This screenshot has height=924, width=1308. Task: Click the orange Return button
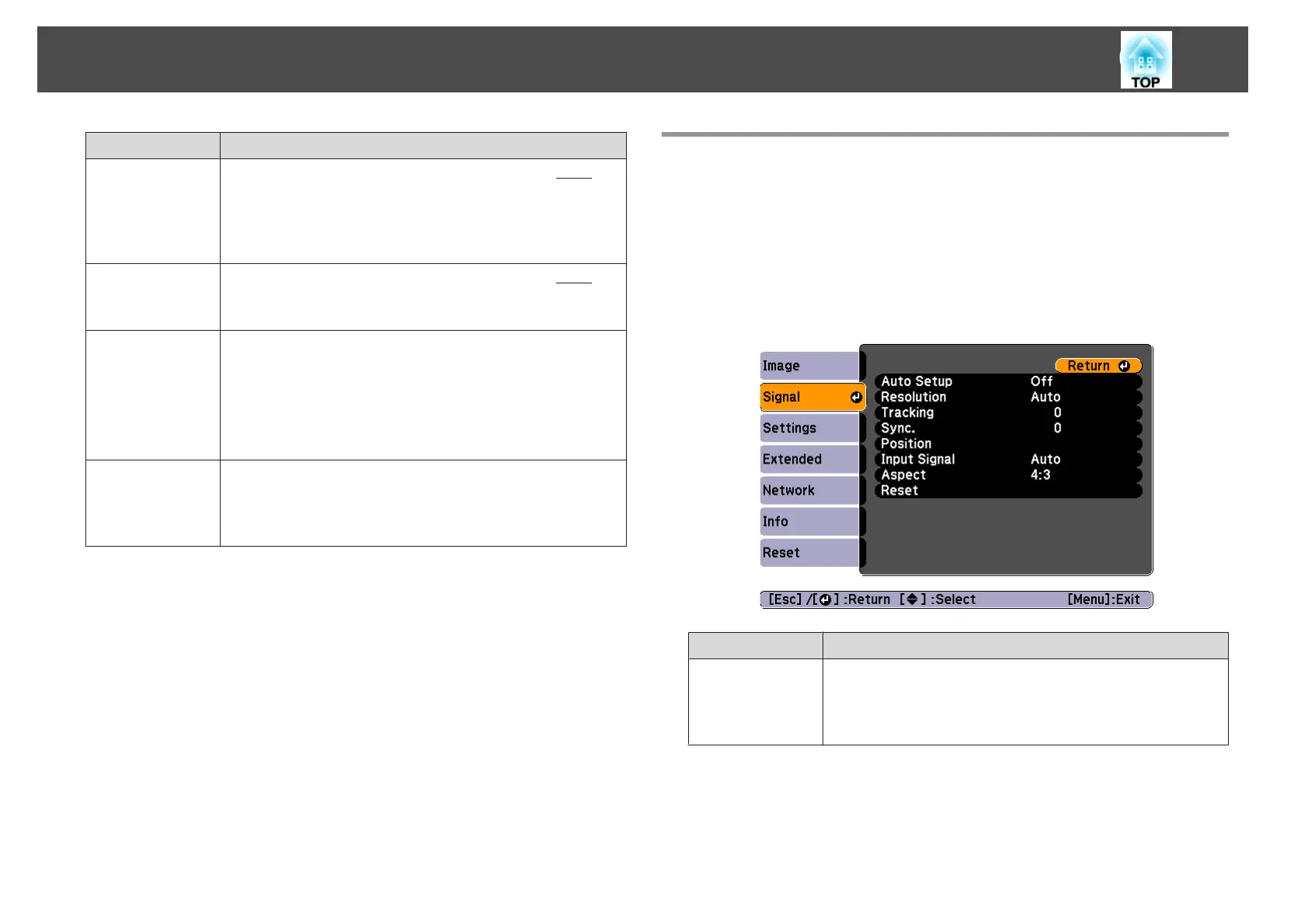pos(1098,366)
